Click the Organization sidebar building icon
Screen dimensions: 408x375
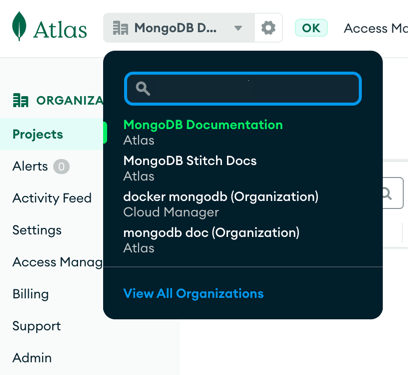pos(20,100)
